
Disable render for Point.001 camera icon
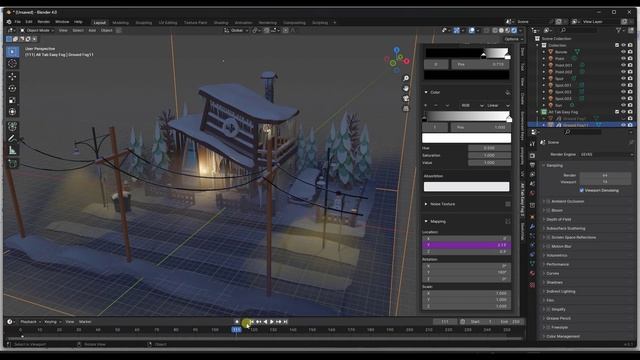click(x=630, y=65)
